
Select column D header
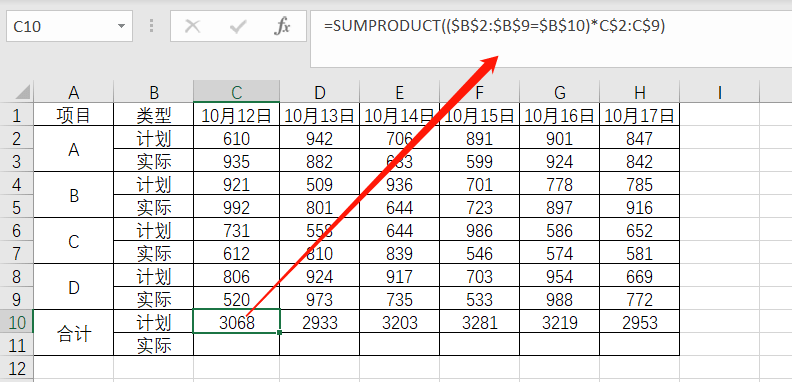click(319, 92)
